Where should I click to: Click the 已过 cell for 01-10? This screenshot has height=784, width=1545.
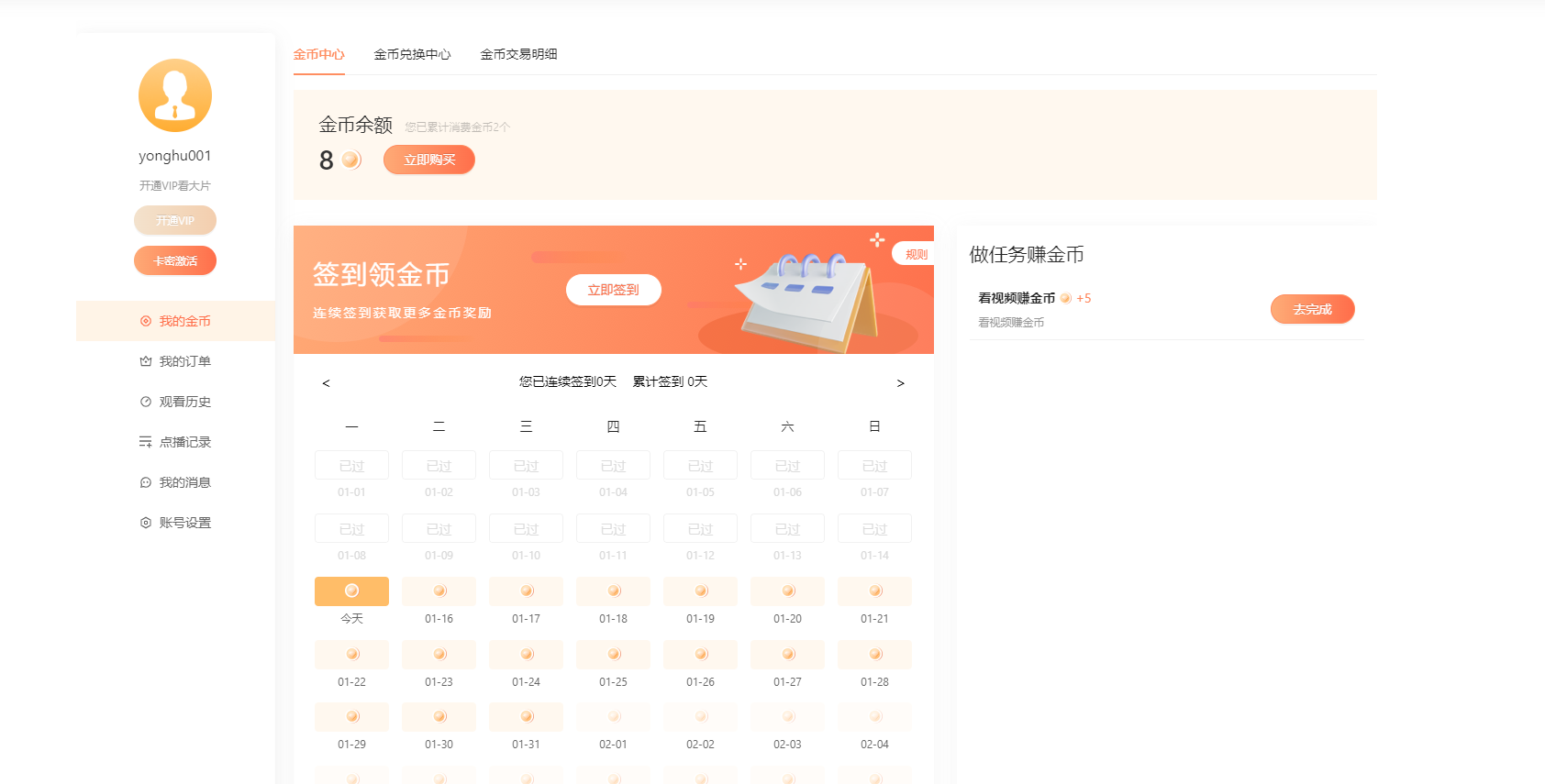(526, 528)
